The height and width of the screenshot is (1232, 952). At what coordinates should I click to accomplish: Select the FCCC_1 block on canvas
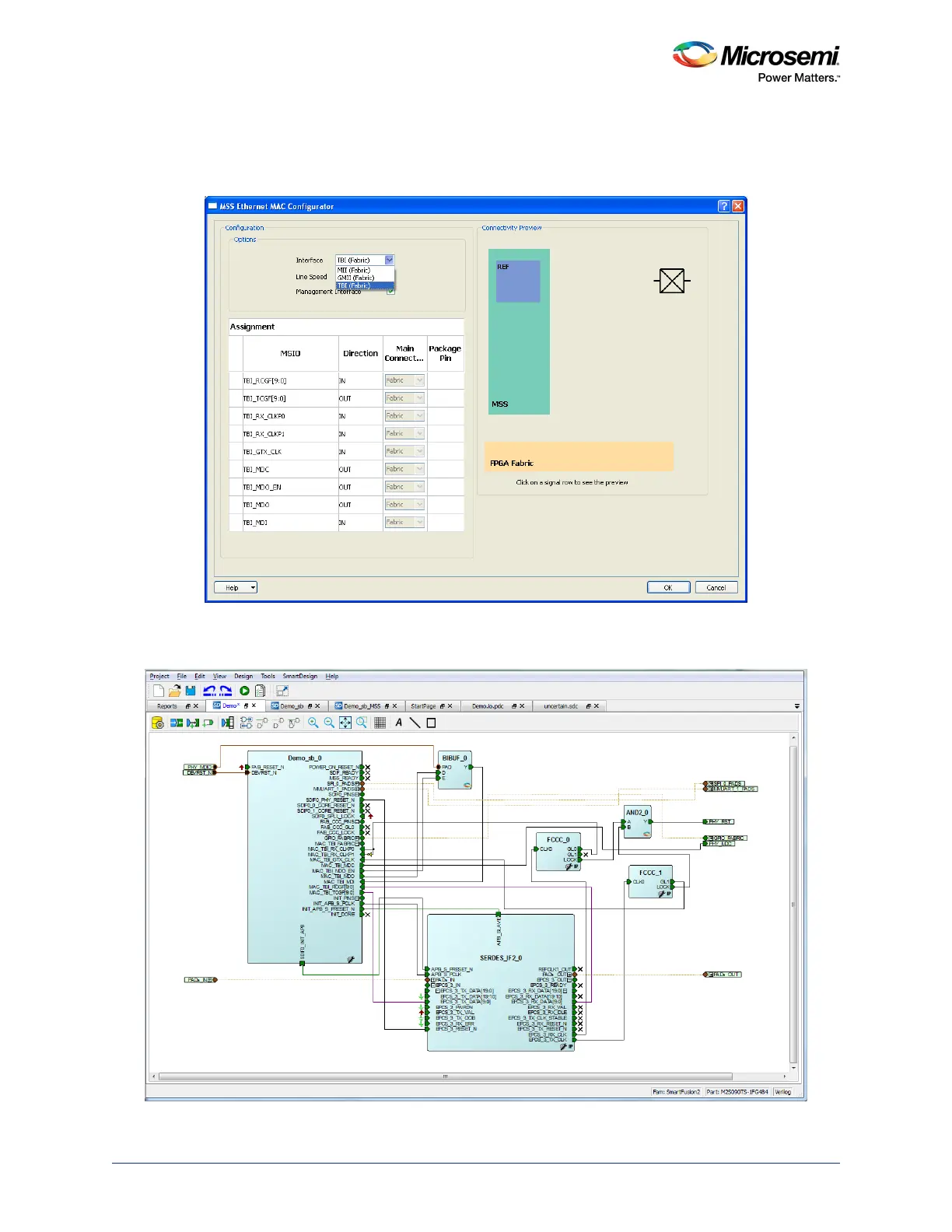pos(650,883)
